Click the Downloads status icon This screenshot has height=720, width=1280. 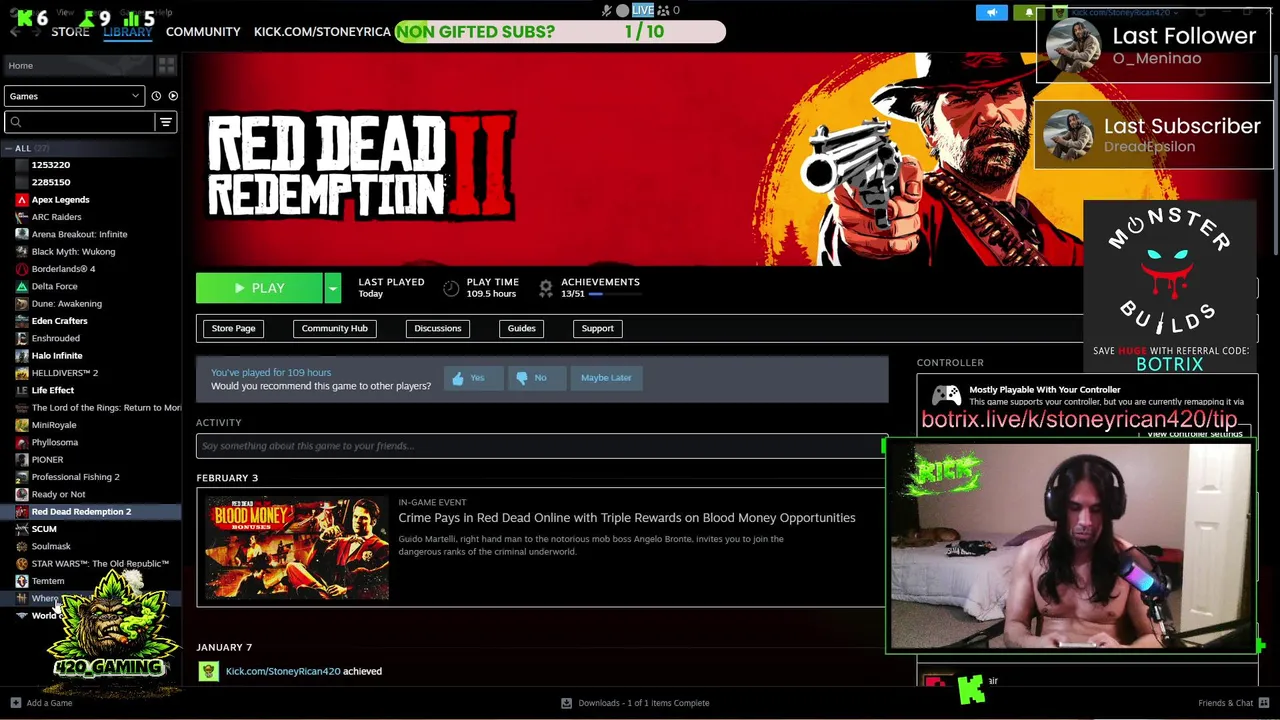point(566,703)
